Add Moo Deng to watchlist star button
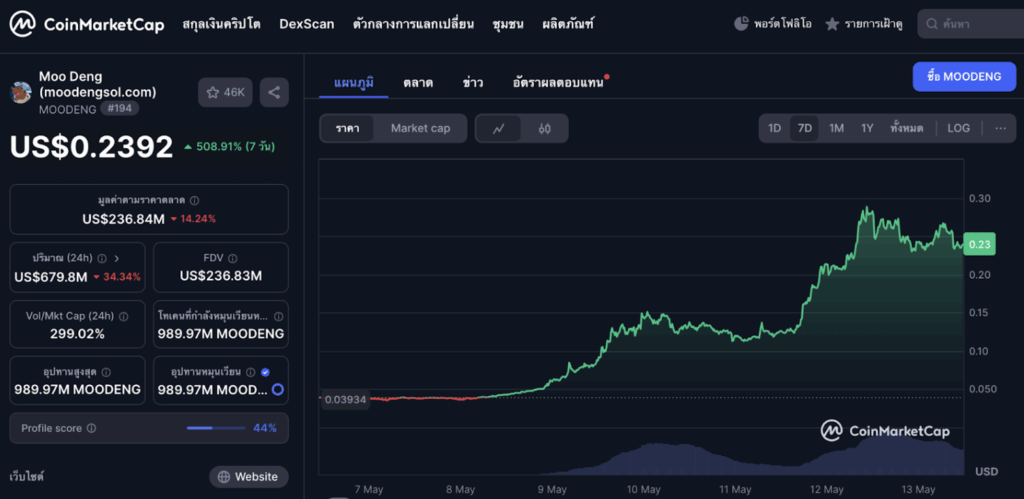 pos(225,92)
